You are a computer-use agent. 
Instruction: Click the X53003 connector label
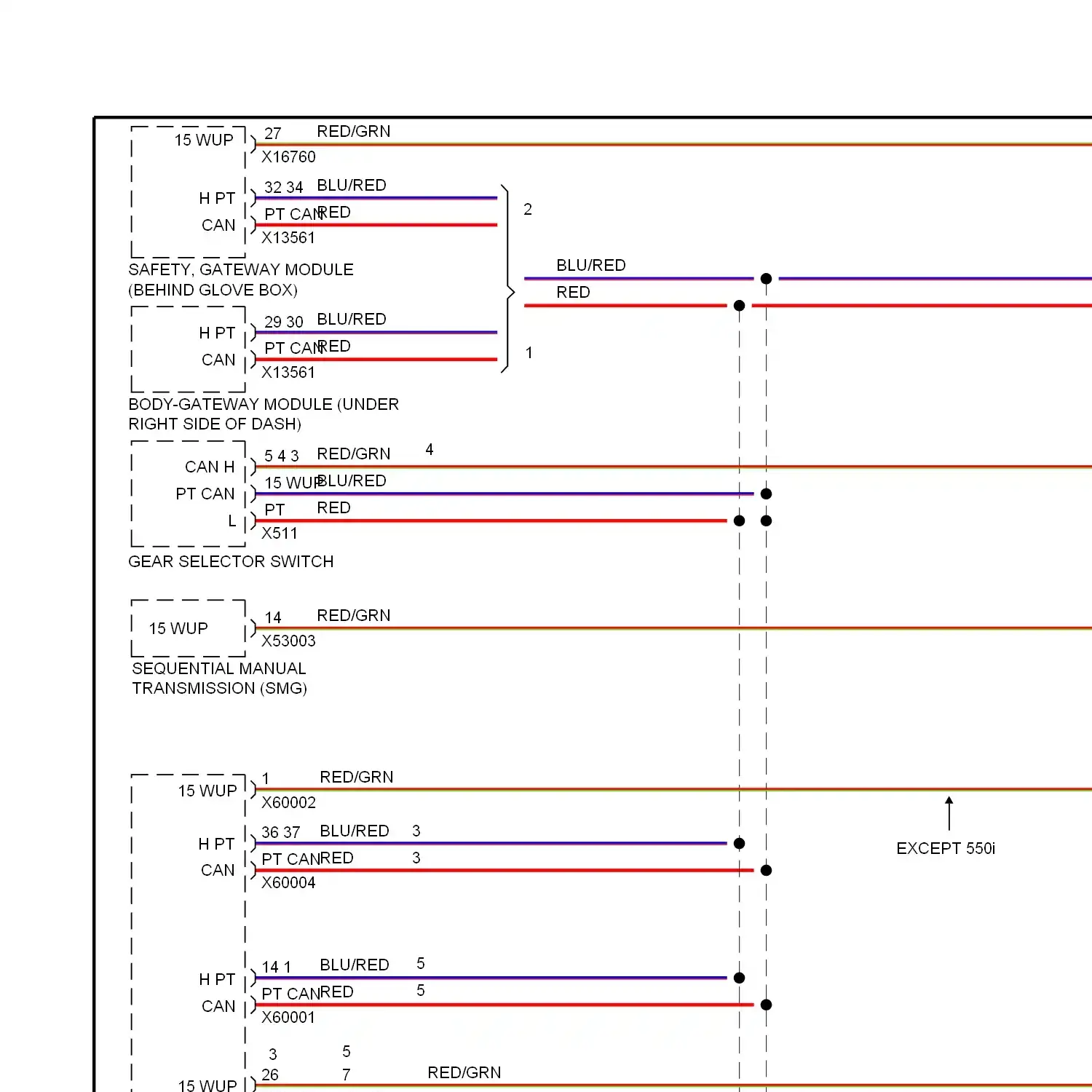[288, 641]
